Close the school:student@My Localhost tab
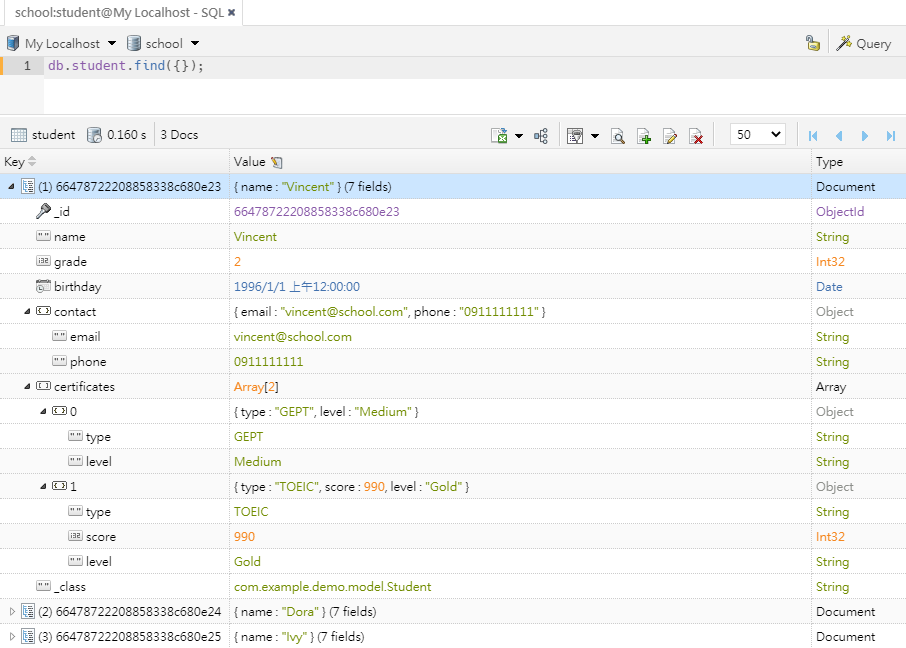Viewport: 906px width, 648px height. (232, 13)
